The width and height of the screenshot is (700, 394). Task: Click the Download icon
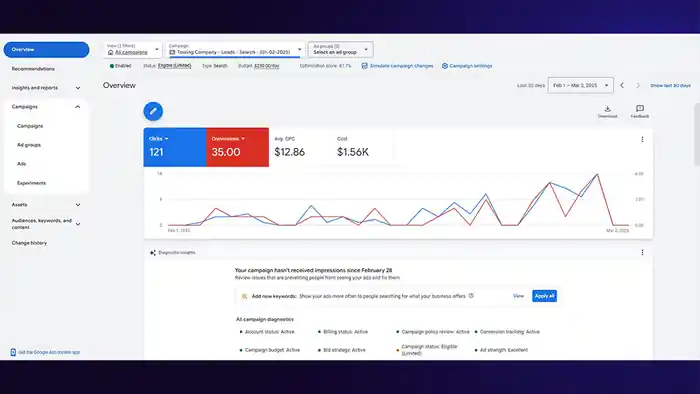(607, 108)
